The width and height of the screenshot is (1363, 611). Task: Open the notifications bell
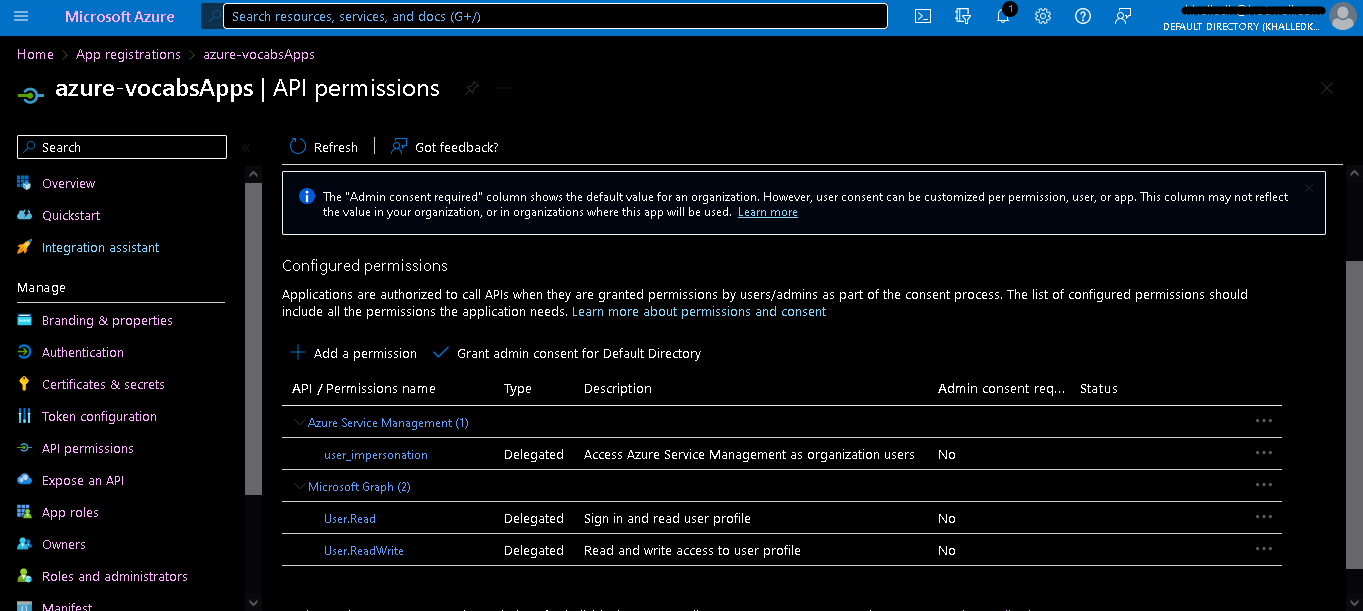click(1003, 16)
